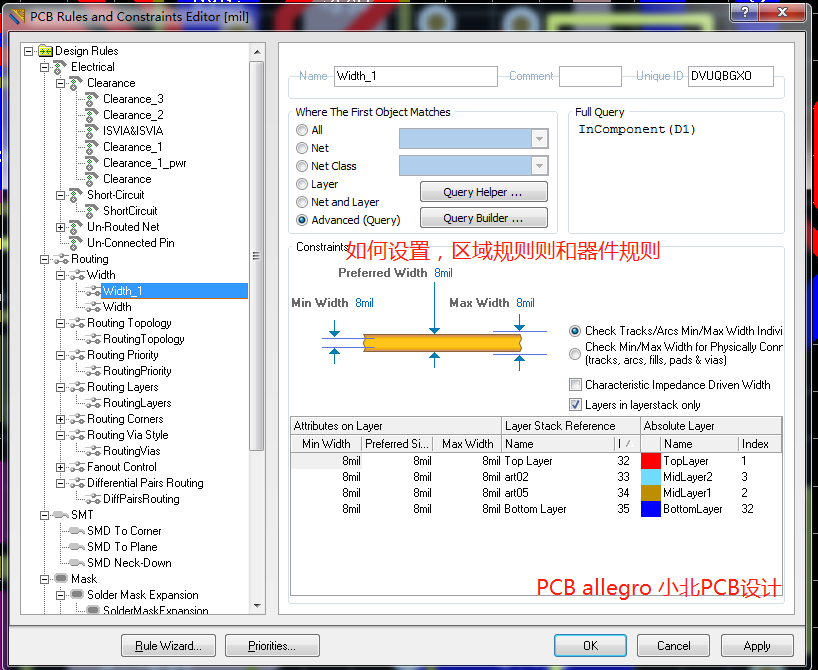Screen dimensions: 818x670
Task: Click the SMT category icon
Action: tap(61, 515)
